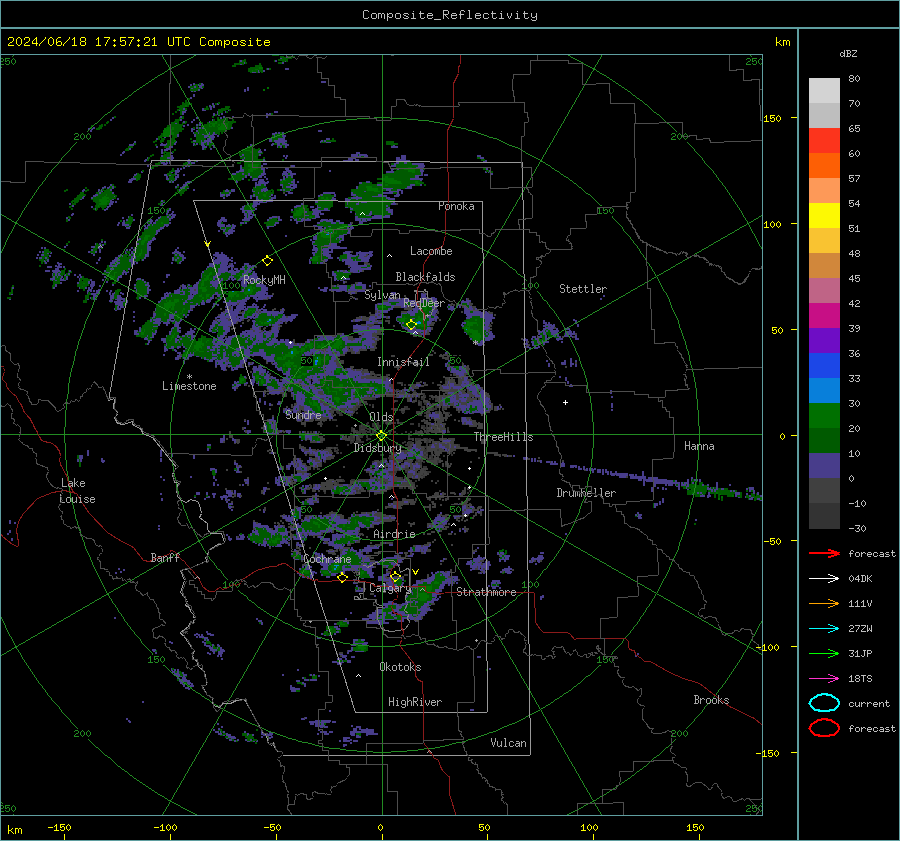Click the Strathmore label
This screenshot has width=900, height=841.
pos(487,592)
